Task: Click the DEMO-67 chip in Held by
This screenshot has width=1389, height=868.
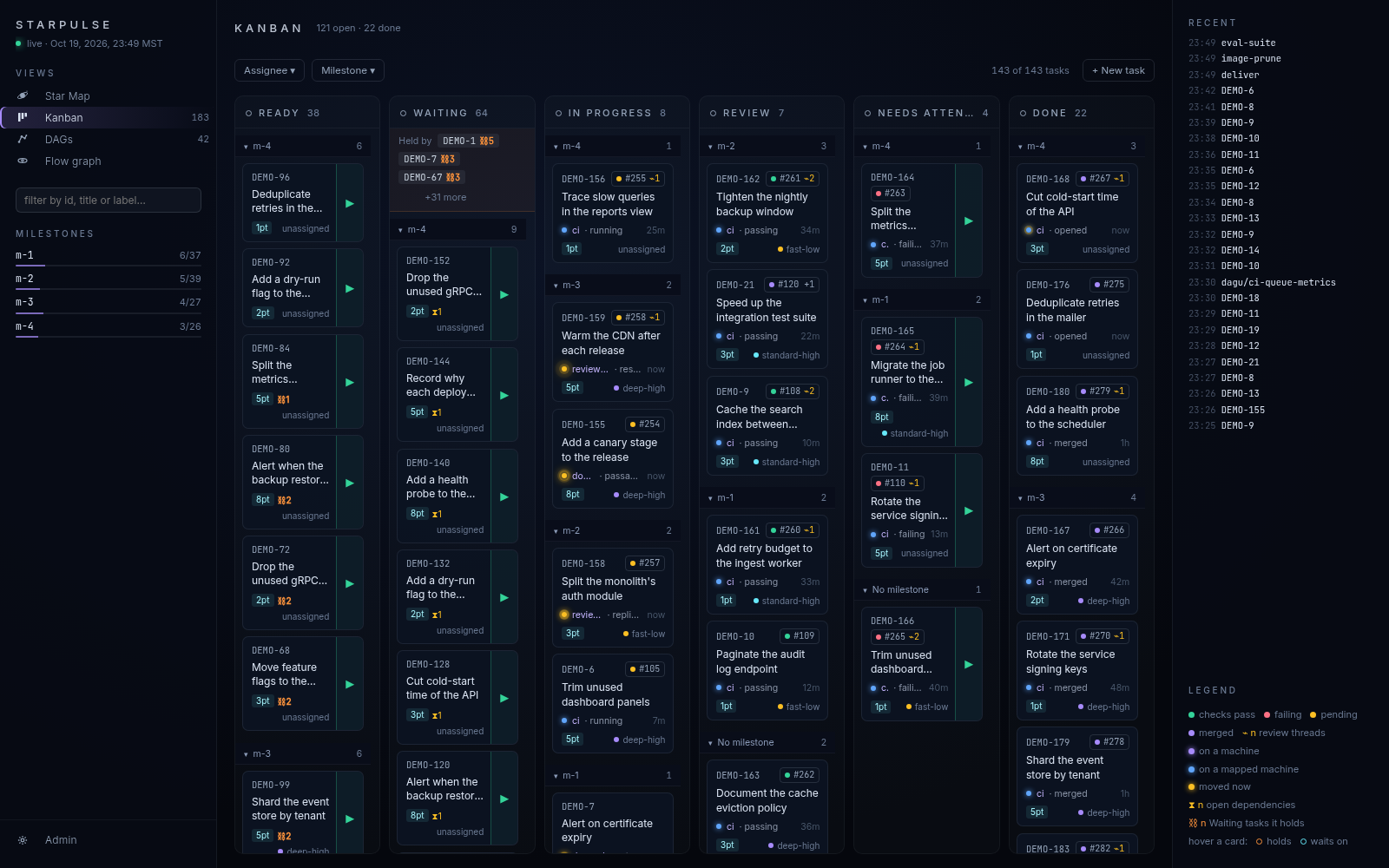Action: [x=431, y=177]
